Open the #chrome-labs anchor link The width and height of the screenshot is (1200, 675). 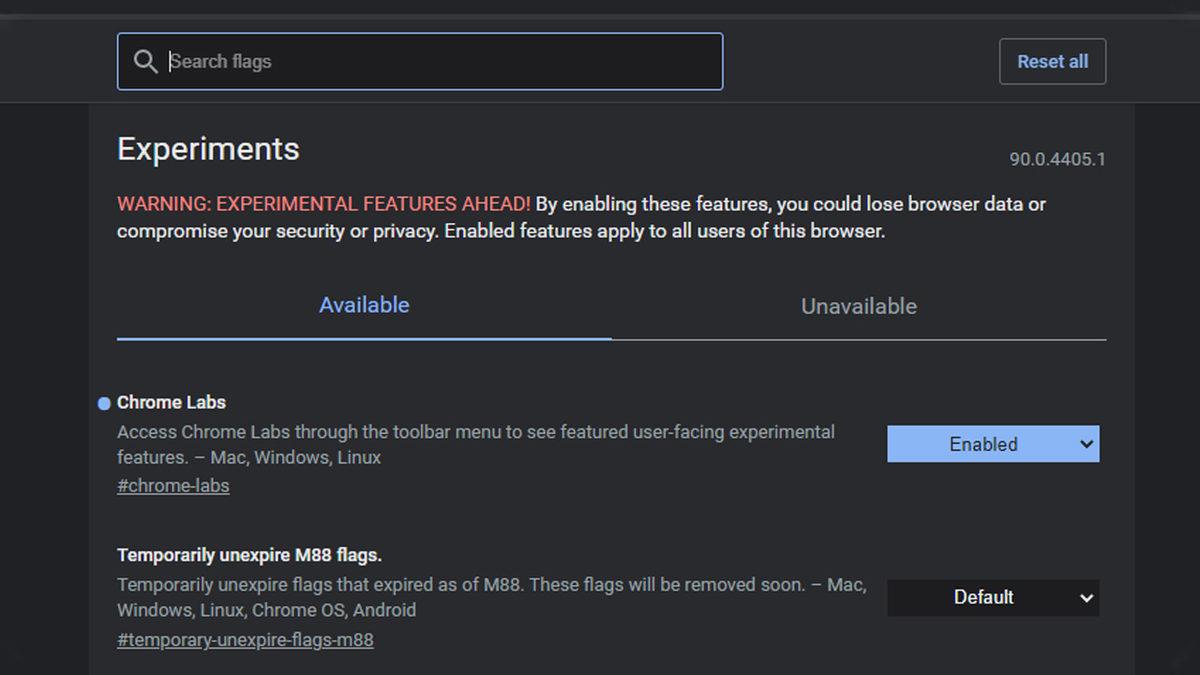point(173,486)
